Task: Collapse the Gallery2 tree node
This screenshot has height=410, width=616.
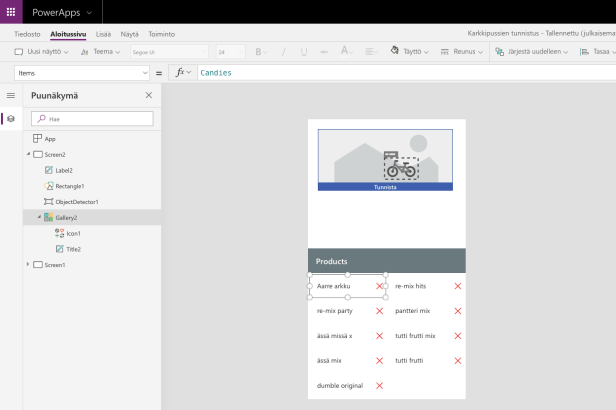Action: (39, 217)
